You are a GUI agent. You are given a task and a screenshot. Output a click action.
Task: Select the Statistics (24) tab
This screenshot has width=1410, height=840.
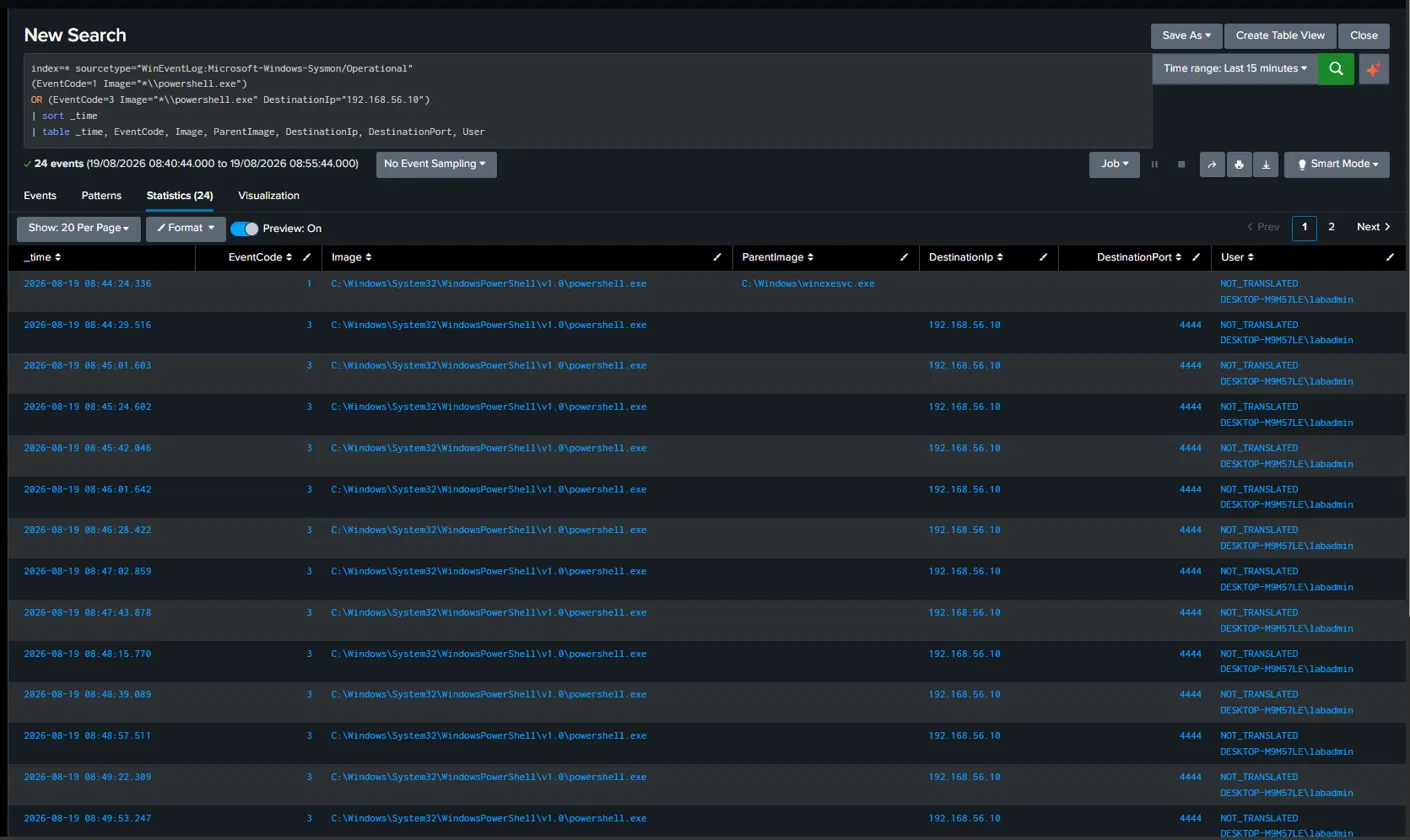coord(179,195)
